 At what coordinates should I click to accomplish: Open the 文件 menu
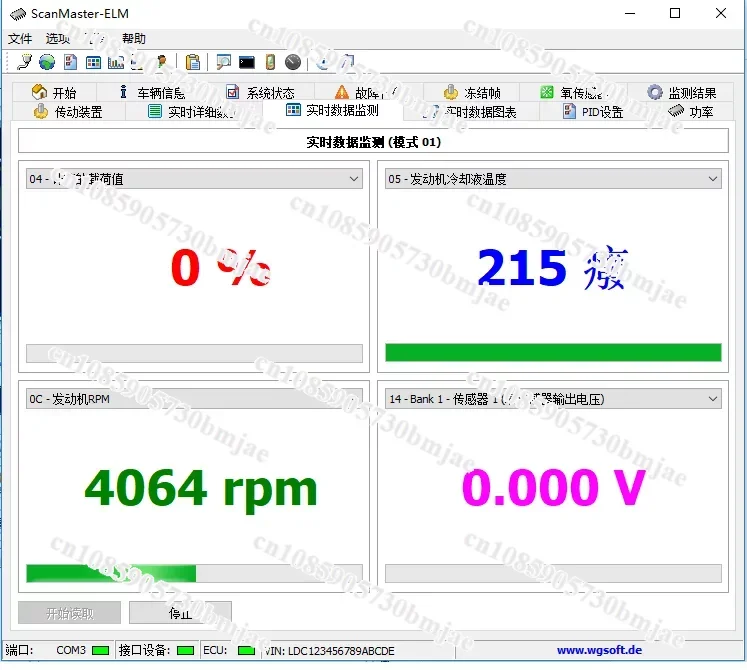[20, 39]
